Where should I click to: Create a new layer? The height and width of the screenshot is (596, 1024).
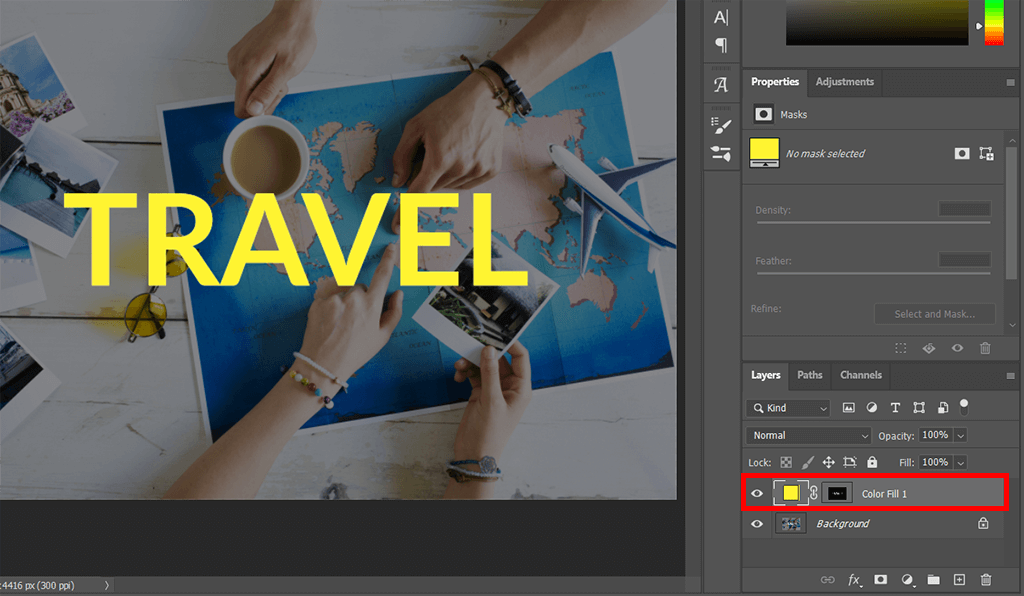959,580
